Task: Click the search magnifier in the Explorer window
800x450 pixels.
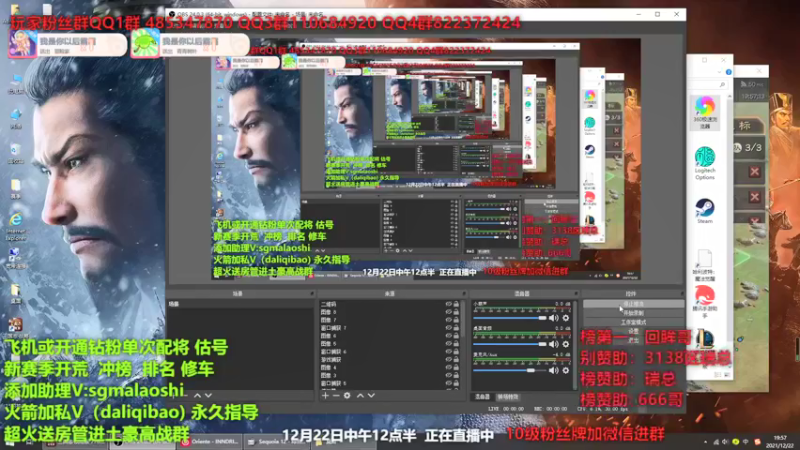Action: coord(722,85)
